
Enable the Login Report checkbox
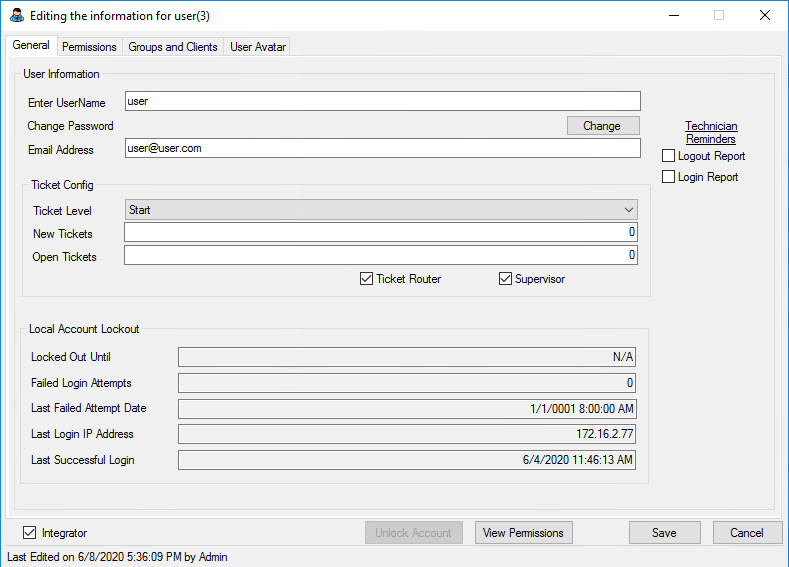pyautogui.click(x=669, y=177)
